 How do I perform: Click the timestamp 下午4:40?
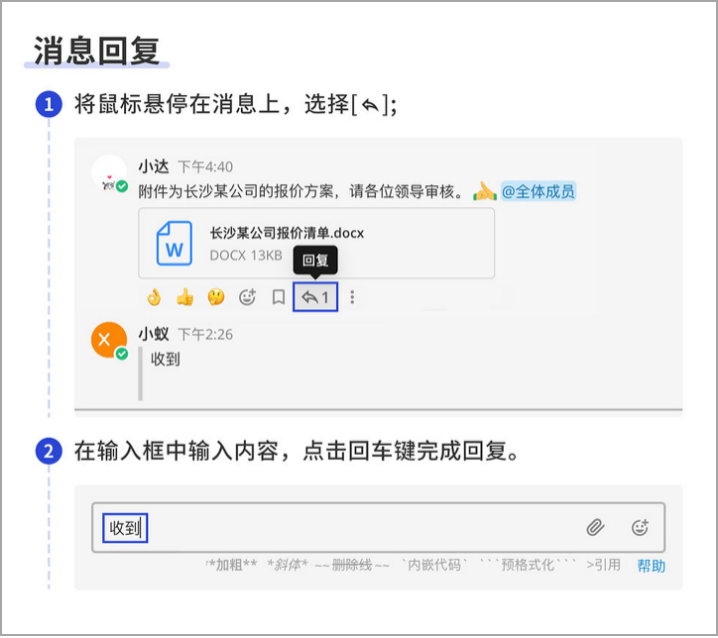[205, 167]
